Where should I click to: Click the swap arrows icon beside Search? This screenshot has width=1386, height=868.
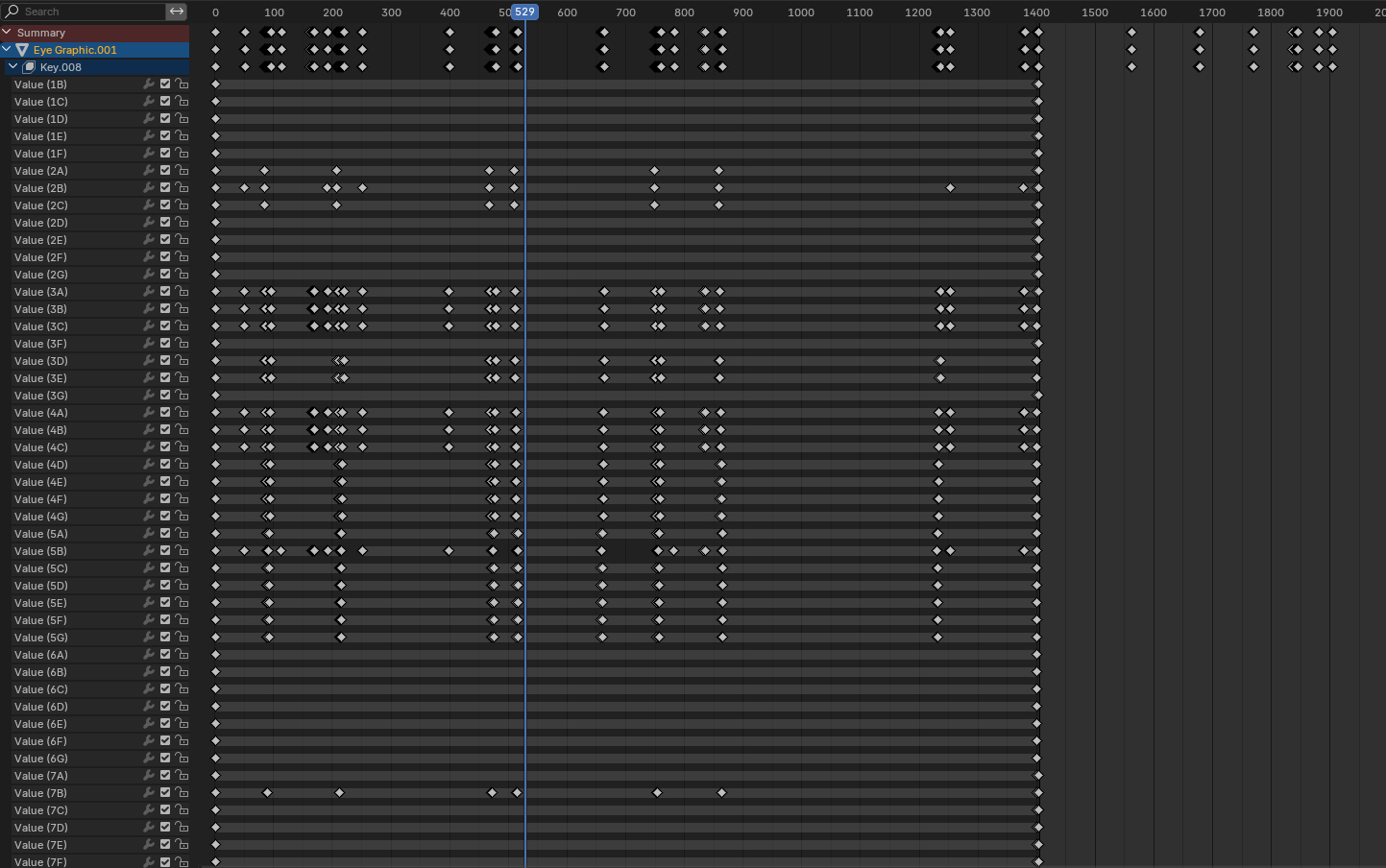[177, 12]
